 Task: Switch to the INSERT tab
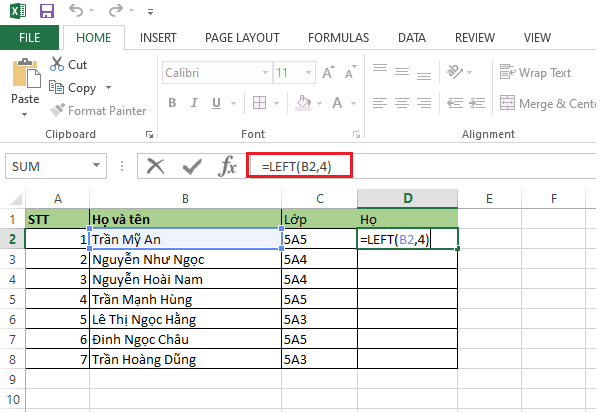158,37
